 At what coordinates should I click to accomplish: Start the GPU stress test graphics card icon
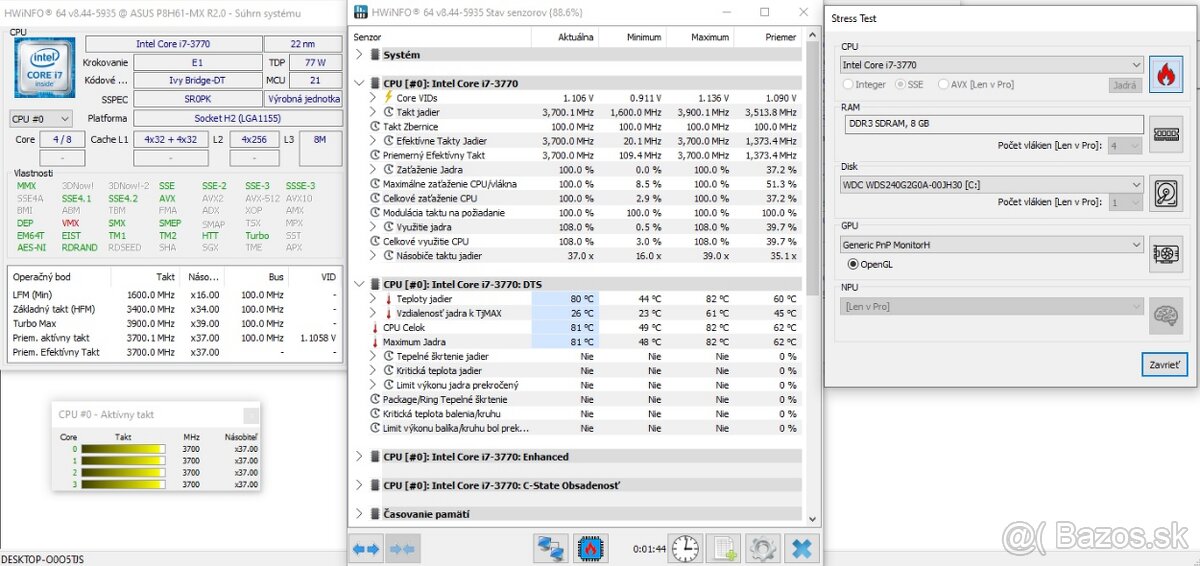point(1166,254)
